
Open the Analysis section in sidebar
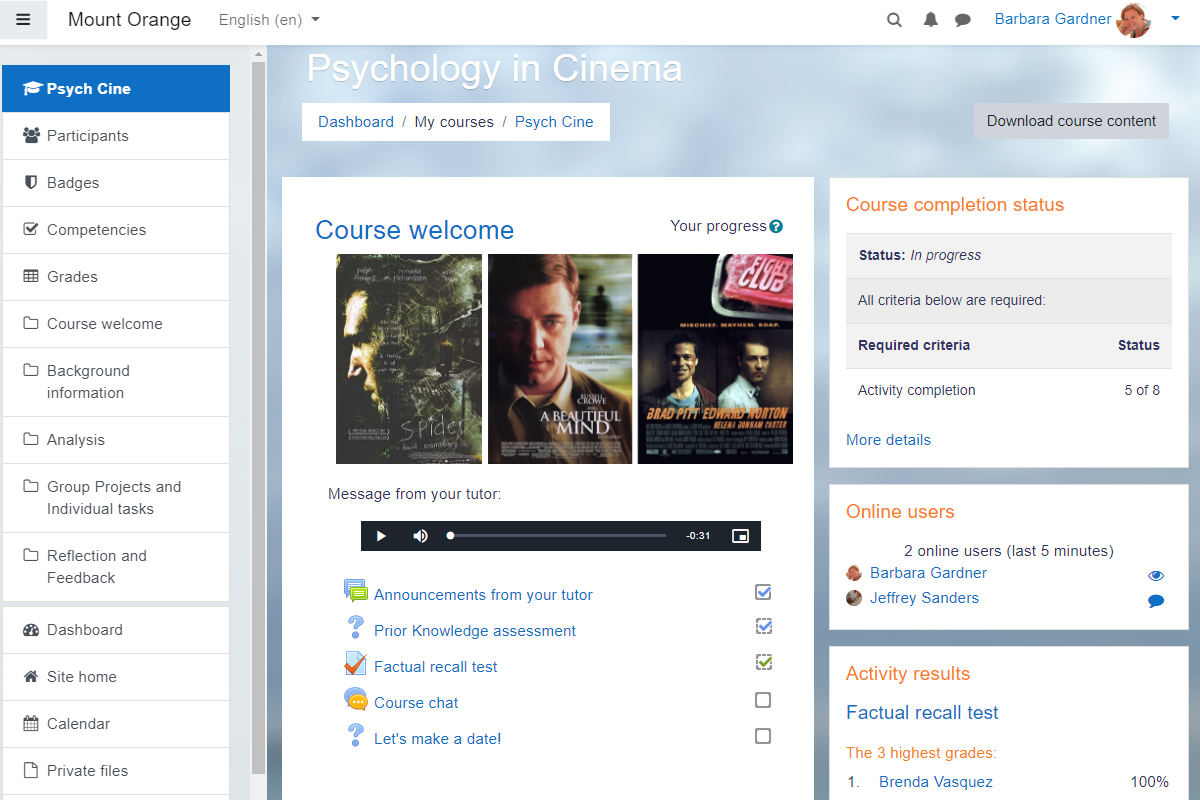pyautogui.click(x=116, y=439)
